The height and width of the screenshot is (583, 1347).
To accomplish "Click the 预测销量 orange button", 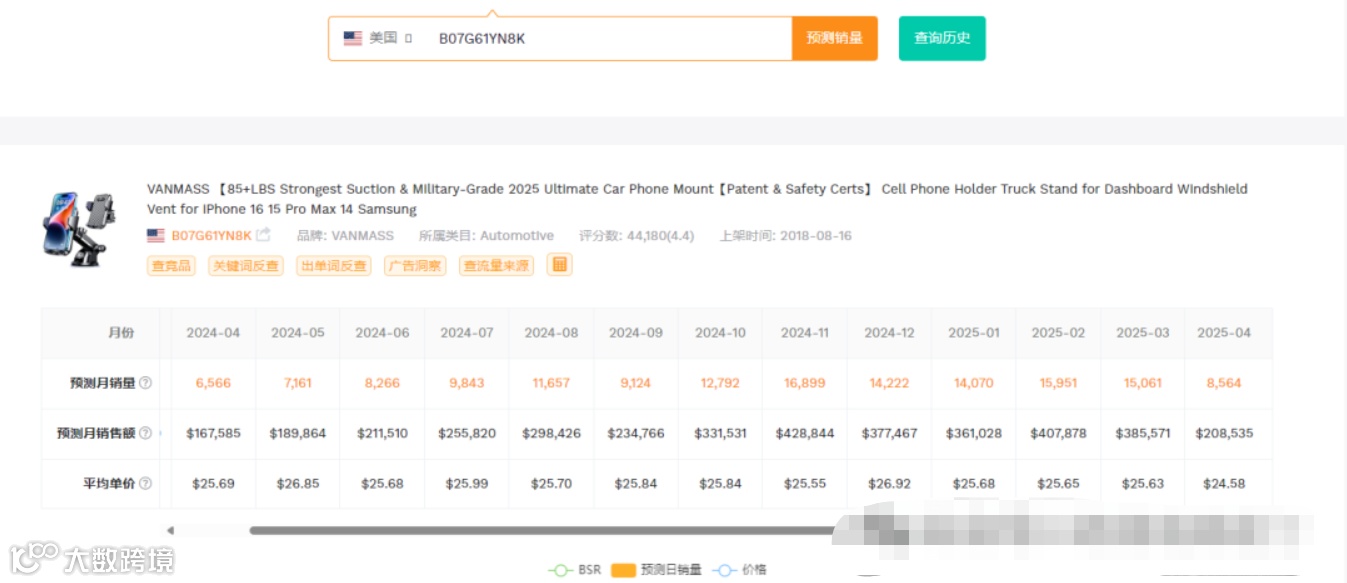I will (834, 38).
